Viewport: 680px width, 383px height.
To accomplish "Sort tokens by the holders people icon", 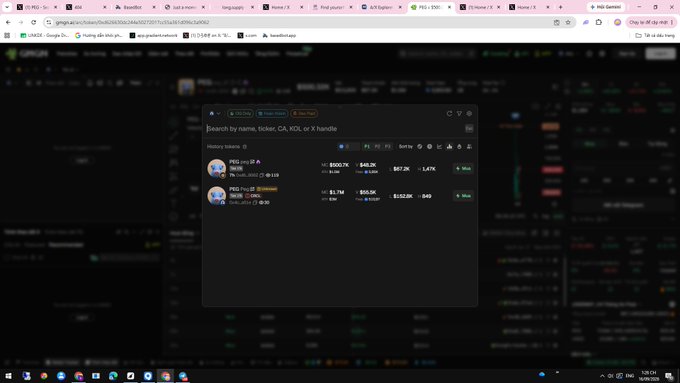I will tap(469, 147).
